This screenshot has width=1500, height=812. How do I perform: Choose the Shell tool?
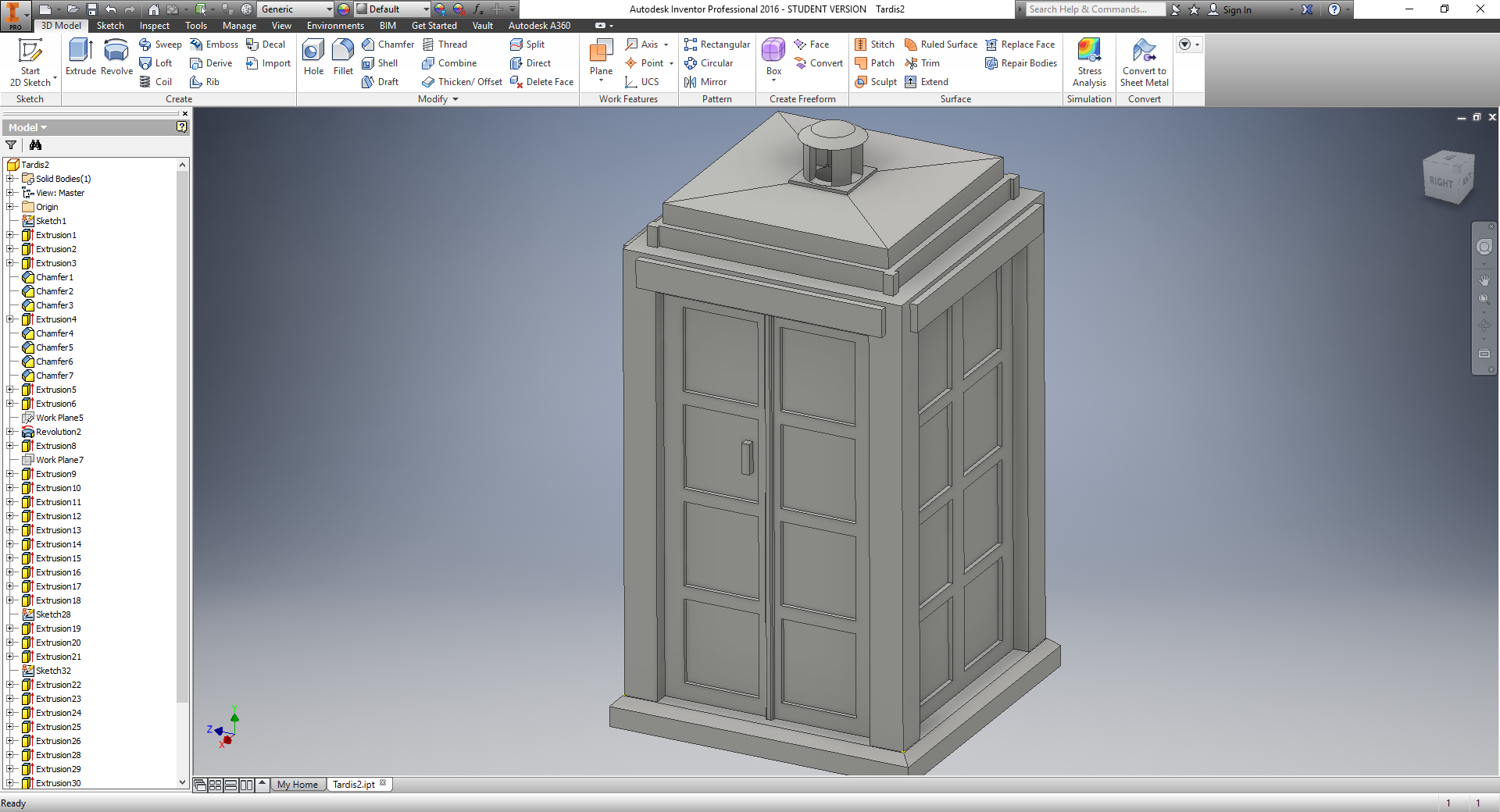point(380,63)
